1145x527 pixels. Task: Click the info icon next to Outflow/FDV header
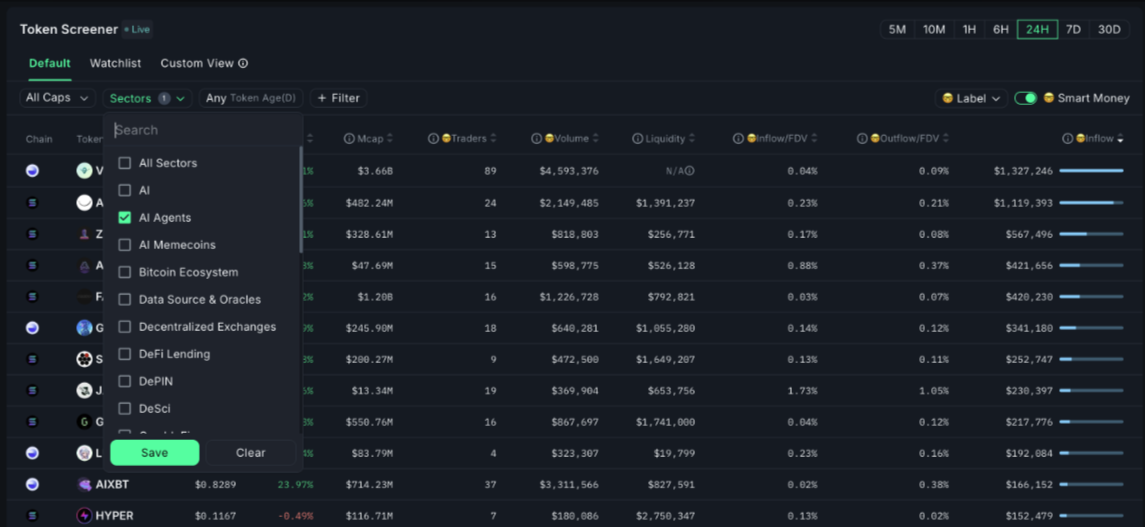tap(862, 139)
